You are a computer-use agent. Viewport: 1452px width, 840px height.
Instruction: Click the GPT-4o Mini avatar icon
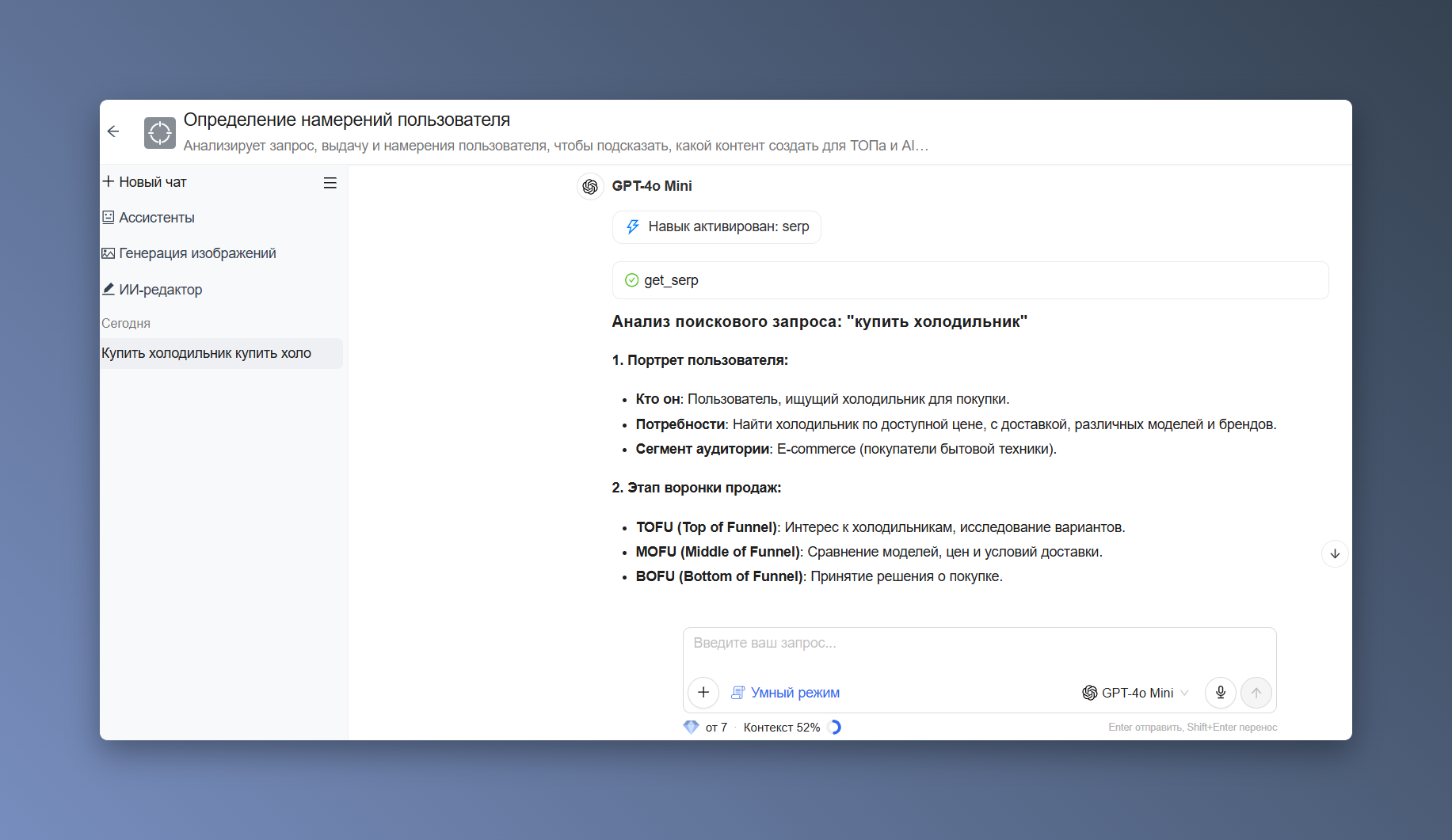coord(590,186)
